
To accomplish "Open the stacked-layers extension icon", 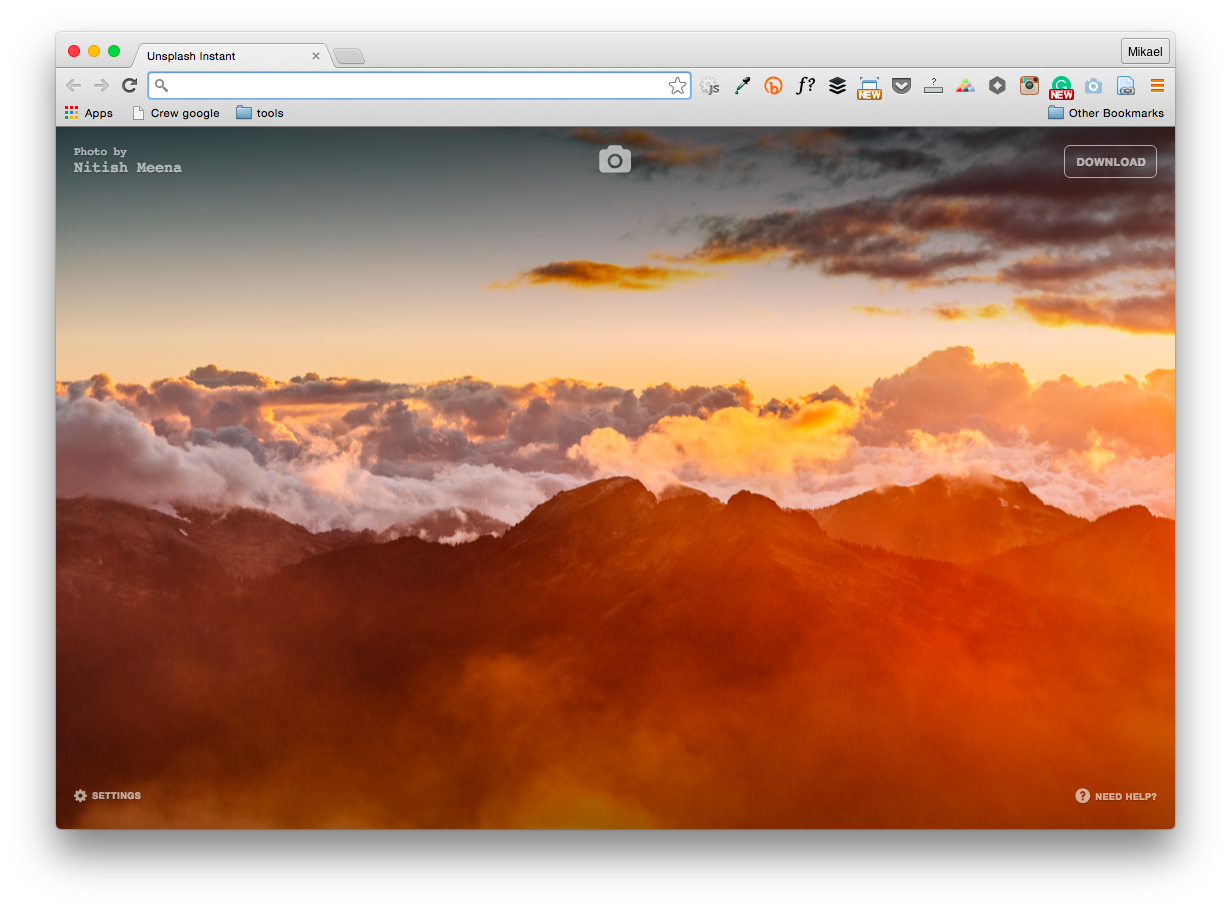I will [x=837, y=86].
